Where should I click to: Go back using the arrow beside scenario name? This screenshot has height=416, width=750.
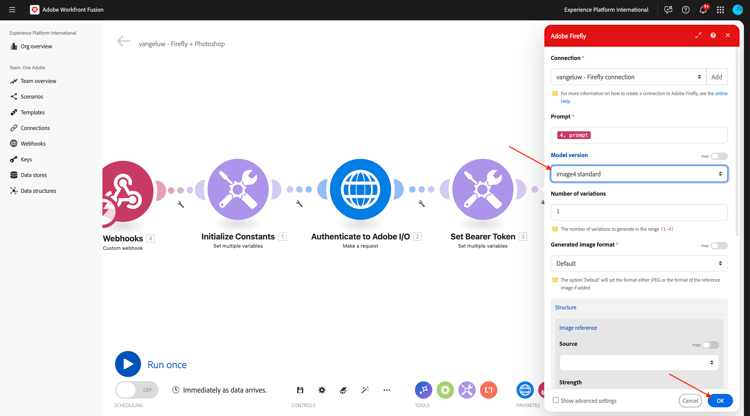point(123,42)
